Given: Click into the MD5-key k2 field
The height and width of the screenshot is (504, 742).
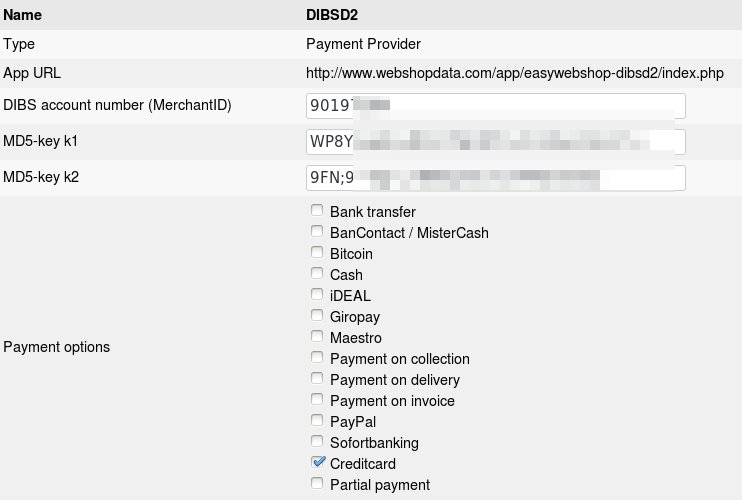Looking at the screenshot, I should (495, 178).
